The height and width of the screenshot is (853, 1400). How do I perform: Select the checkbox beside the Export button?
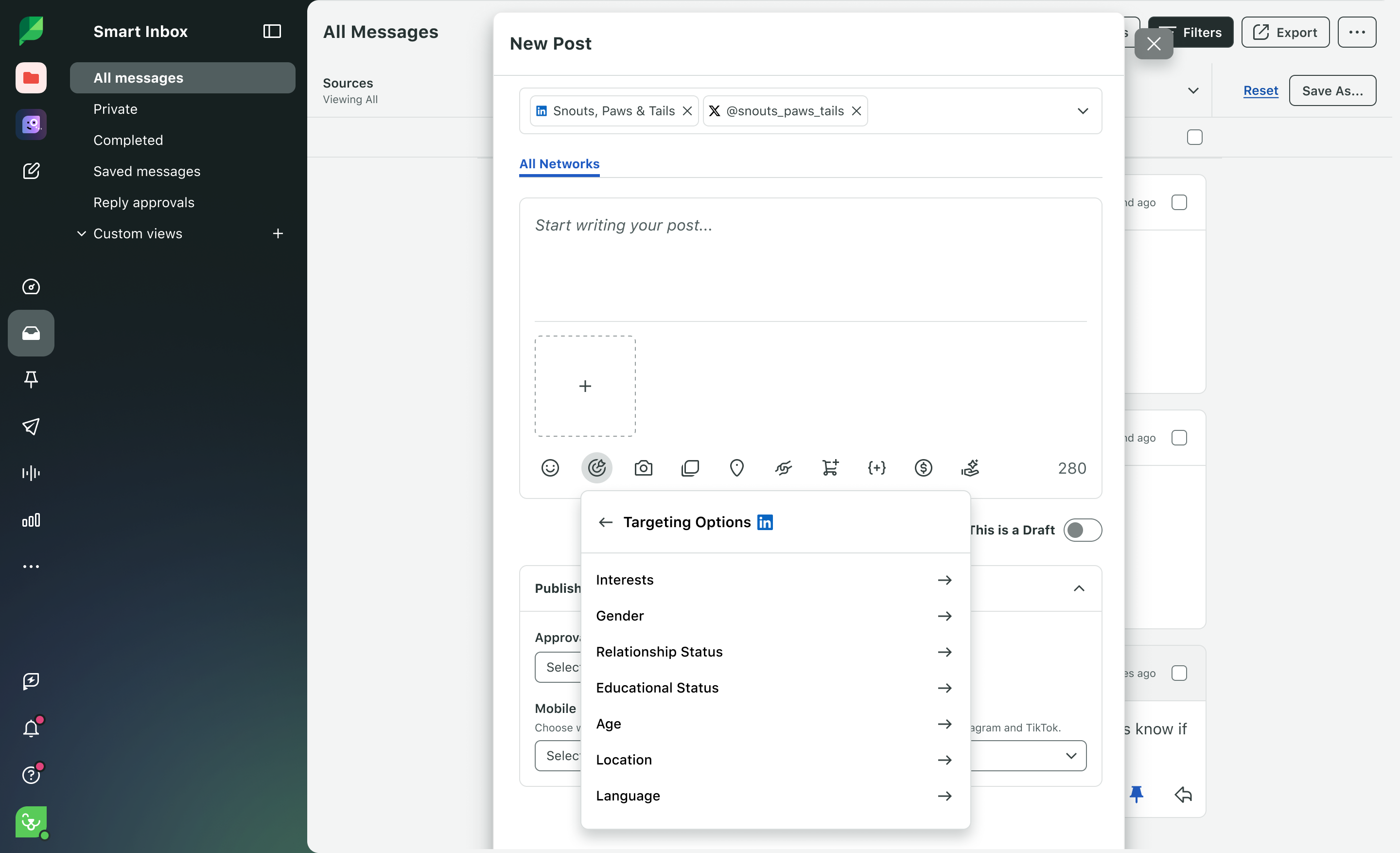(x=1194, y=137)
